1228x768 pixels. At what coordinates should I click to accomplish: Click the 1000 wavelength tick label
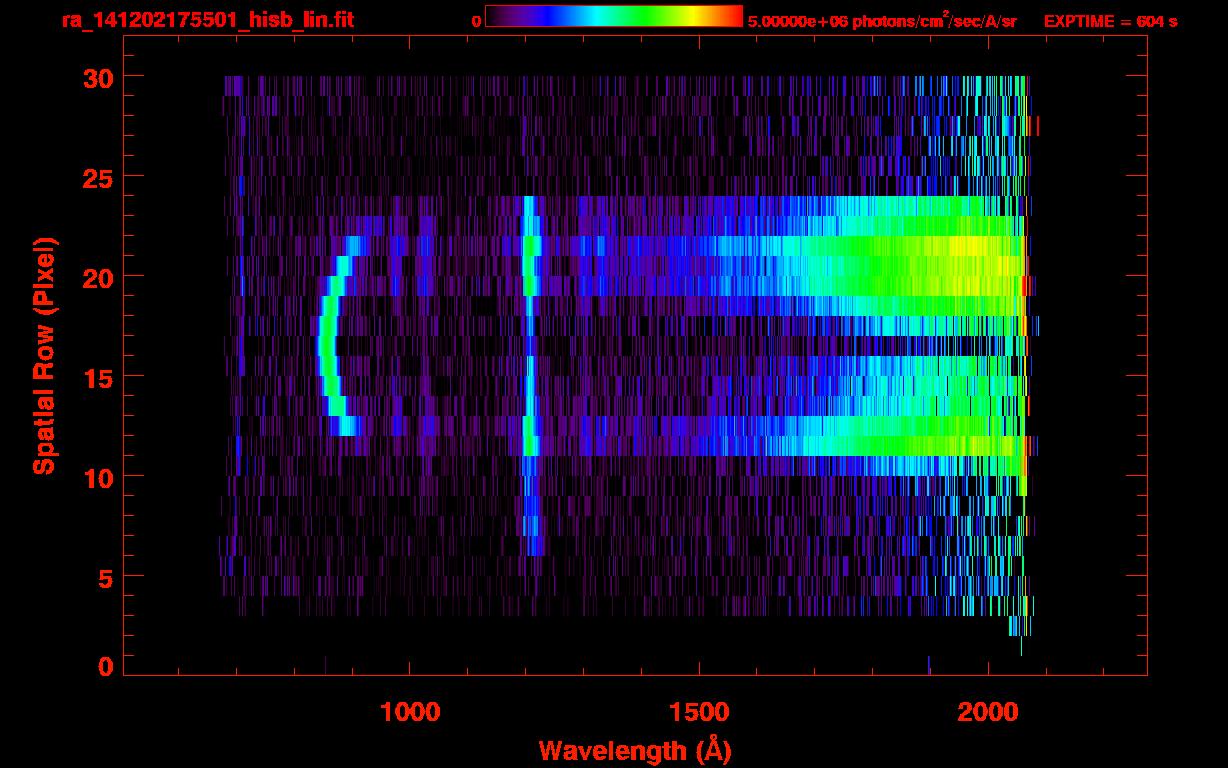410,712
